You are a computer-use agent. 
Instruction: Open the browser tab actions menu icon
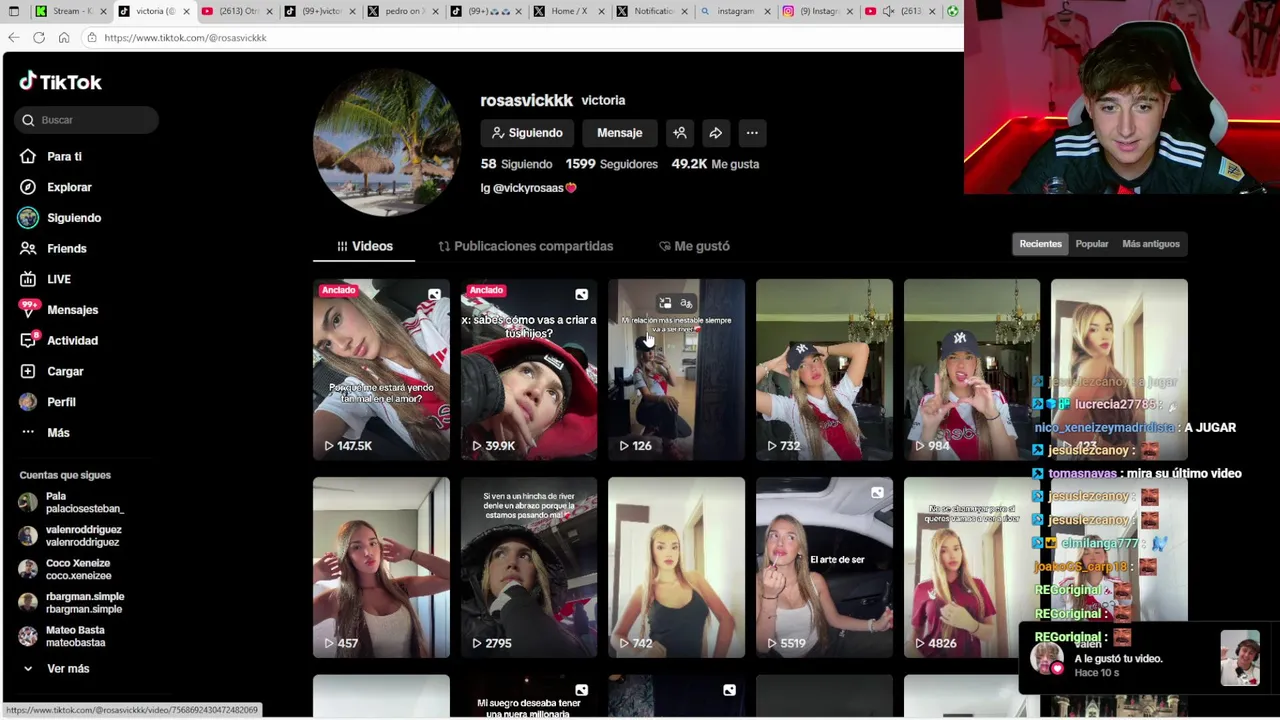click(14, 11)
